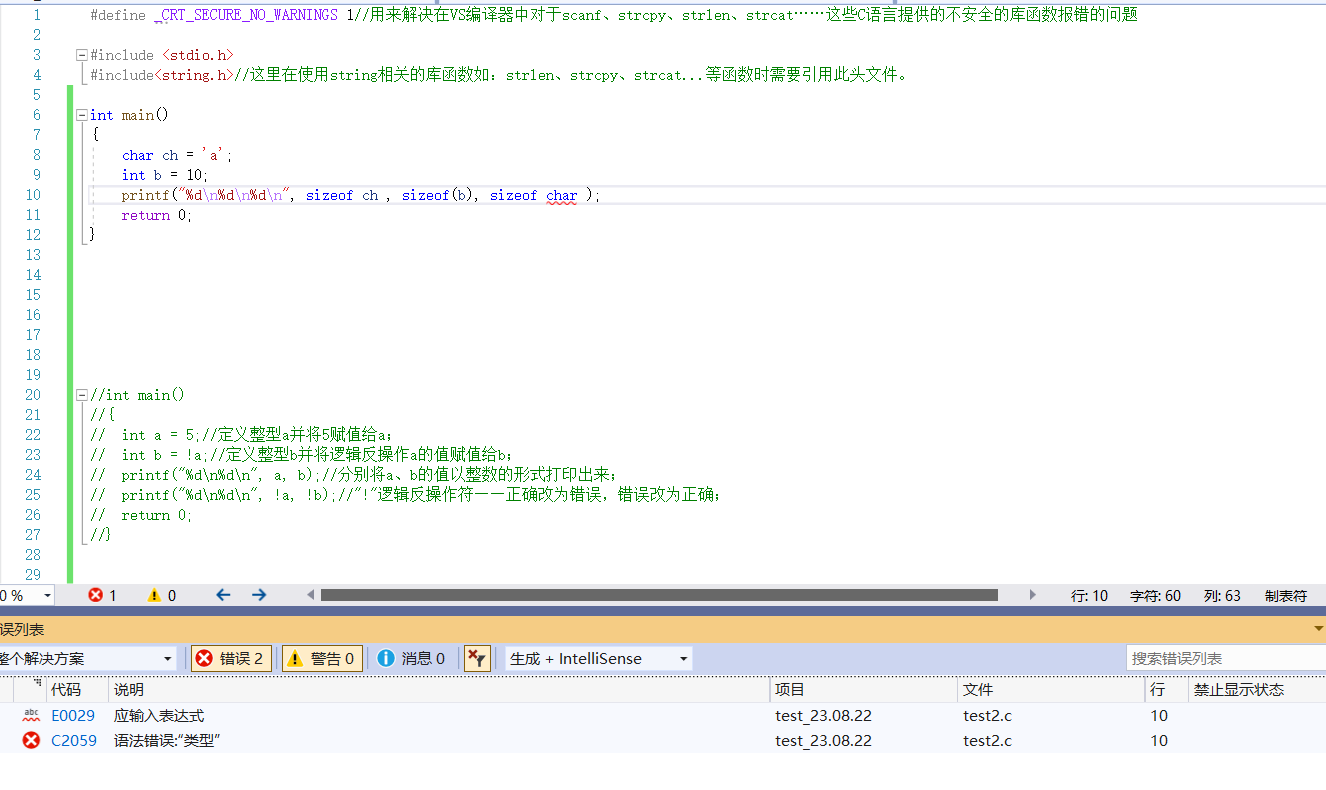Viewport: 1326px width, 790px height.
Task: Click the clear filters funnel icon
Action: pyautogui.click(x=477, y=658)
